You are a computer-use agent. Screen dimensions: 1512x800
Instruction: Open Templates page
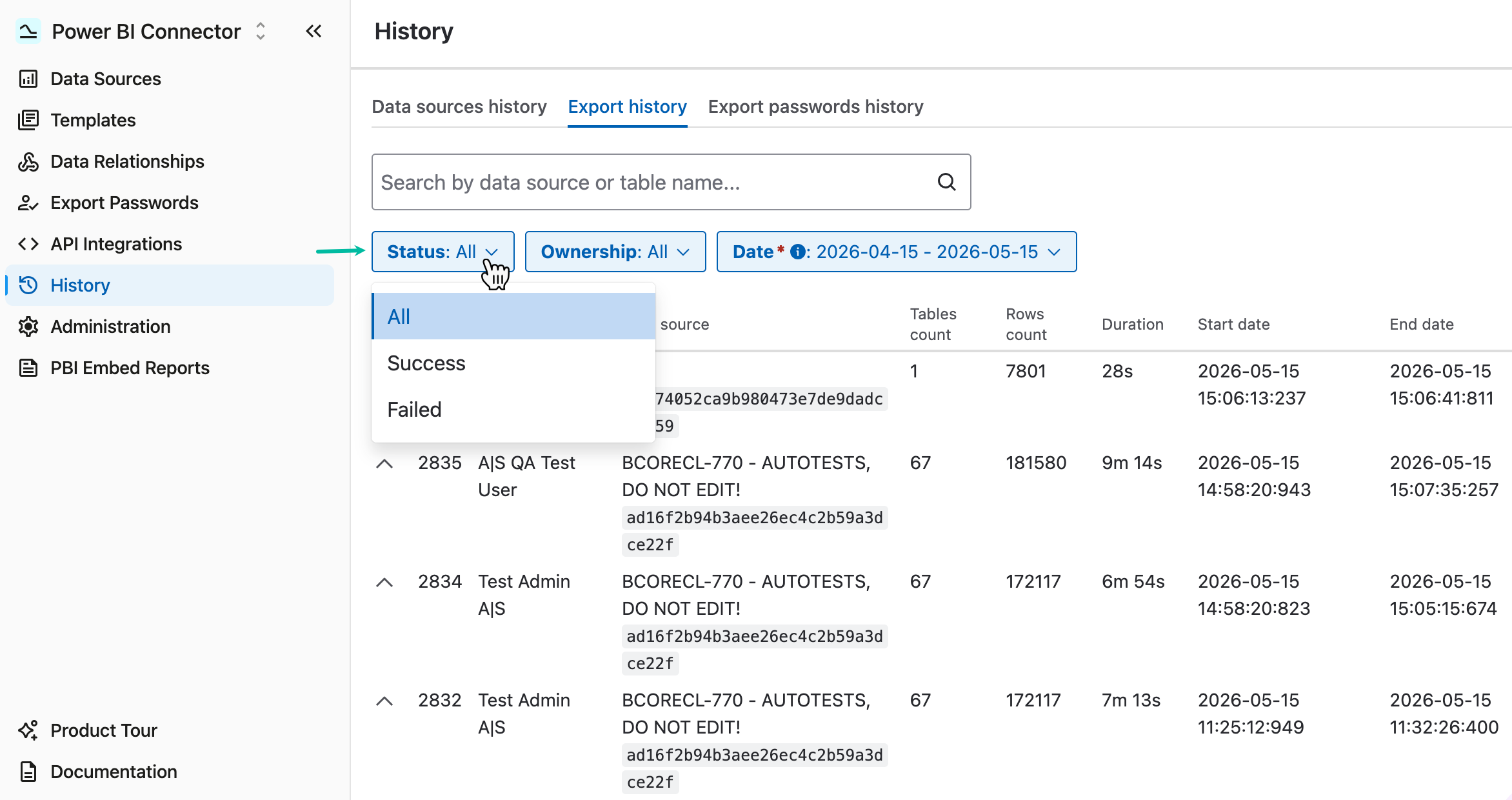coord(170,120)
